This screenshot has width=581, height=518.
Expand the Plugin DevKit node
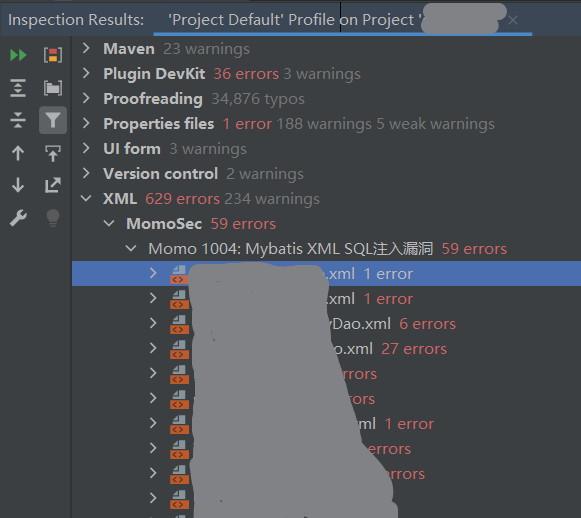click(x=86, y=73)
